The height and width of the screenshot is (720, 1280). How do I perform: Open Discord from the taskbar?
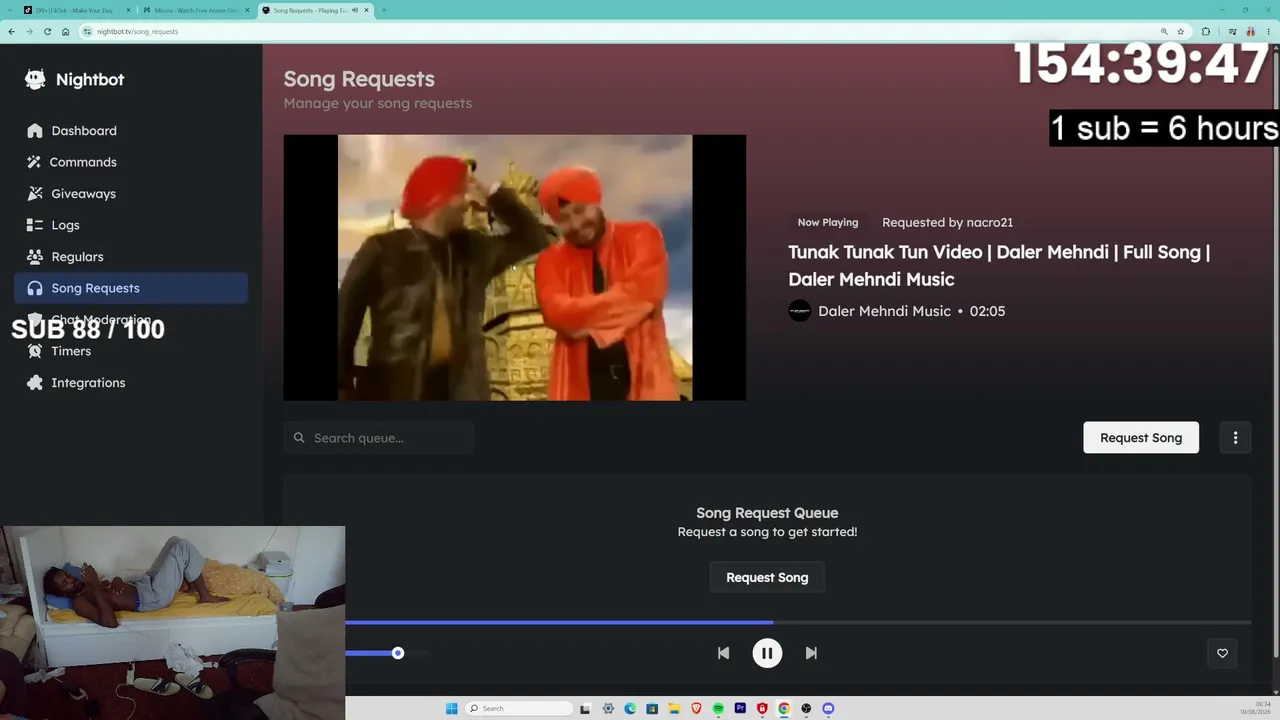[x=828, y=708]
